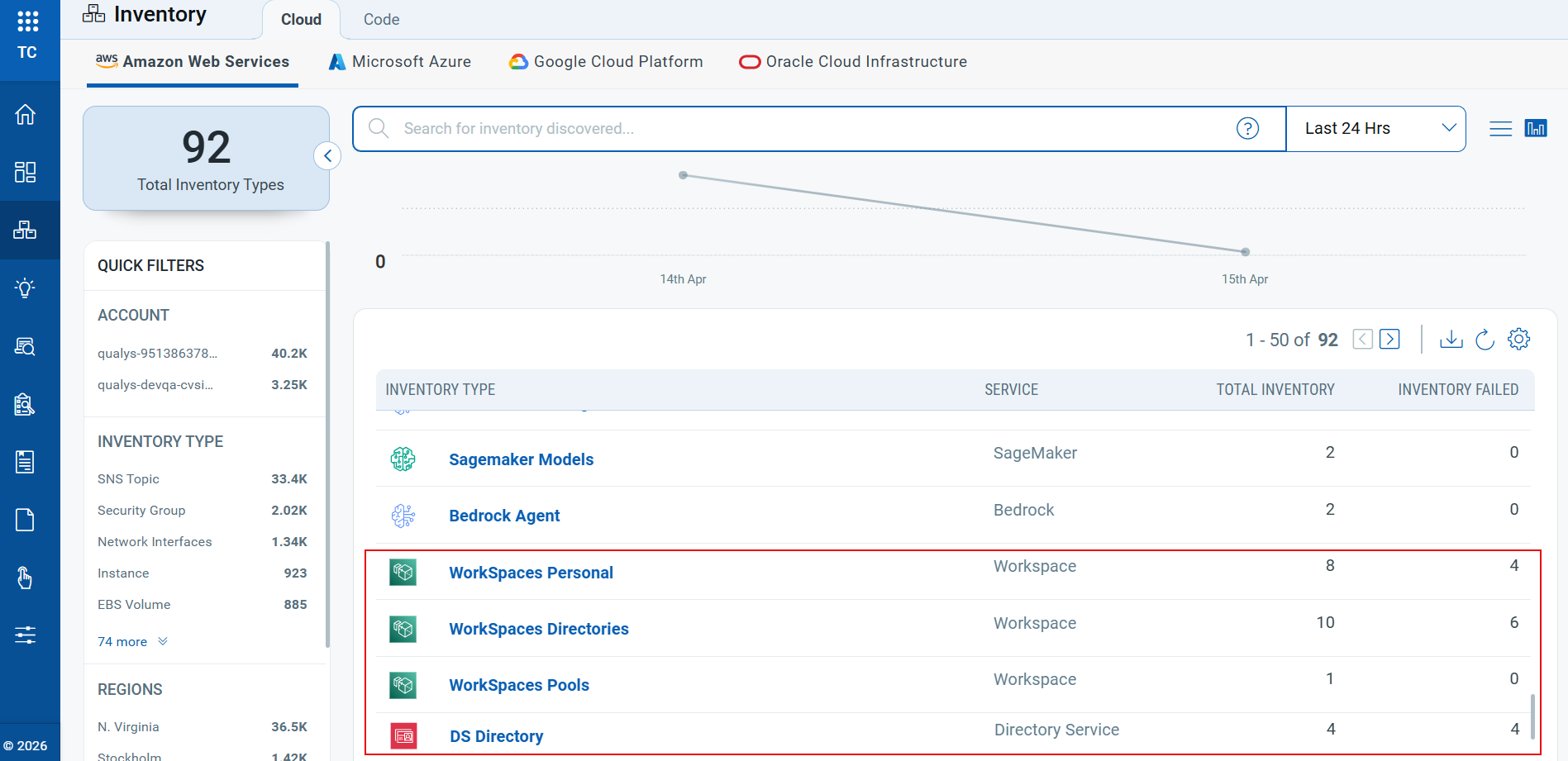
Task: Open the hand pointer sidebar icon
Action: 26,578
